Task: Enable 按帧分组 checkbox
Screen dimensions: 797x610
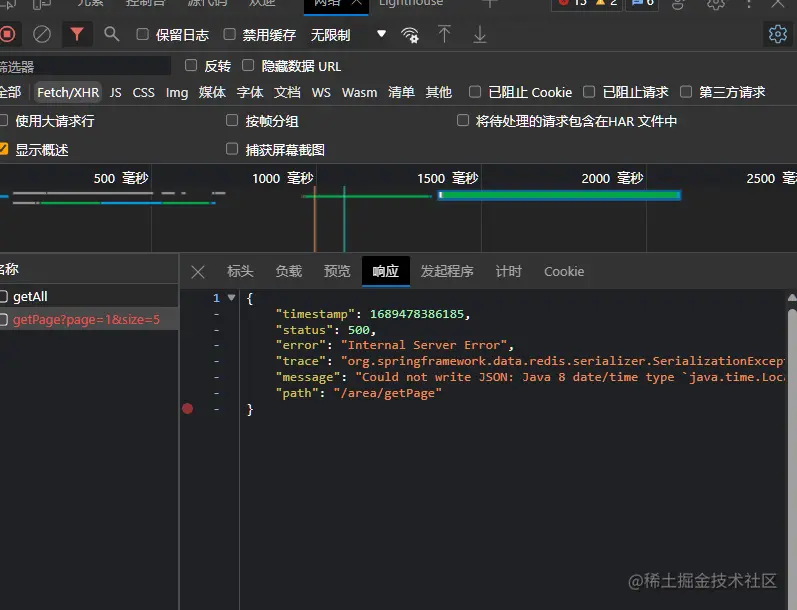Action: (x=232, y=120)
